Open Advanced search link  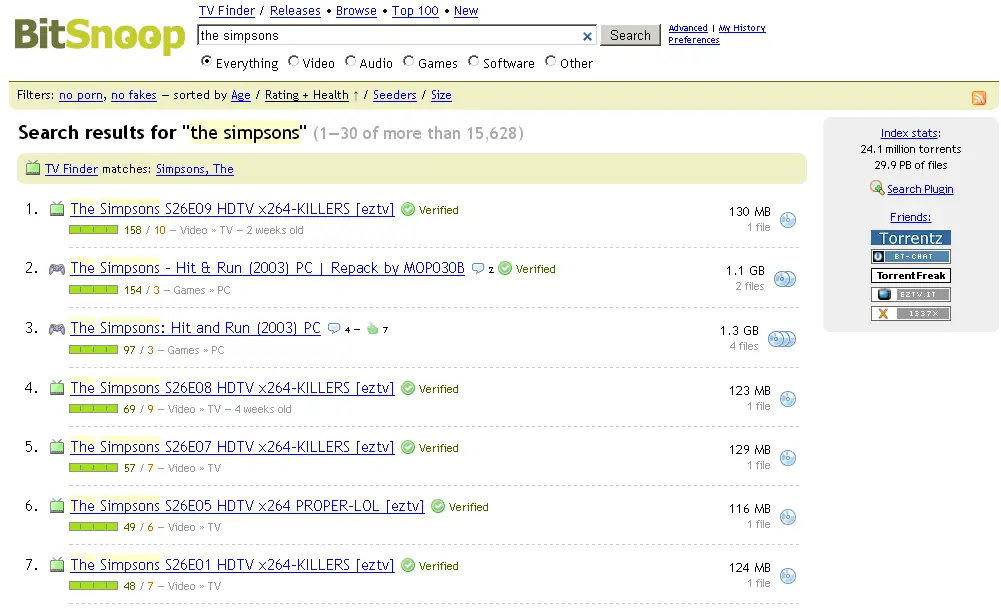pyautogui.click(x=688, y=28)
